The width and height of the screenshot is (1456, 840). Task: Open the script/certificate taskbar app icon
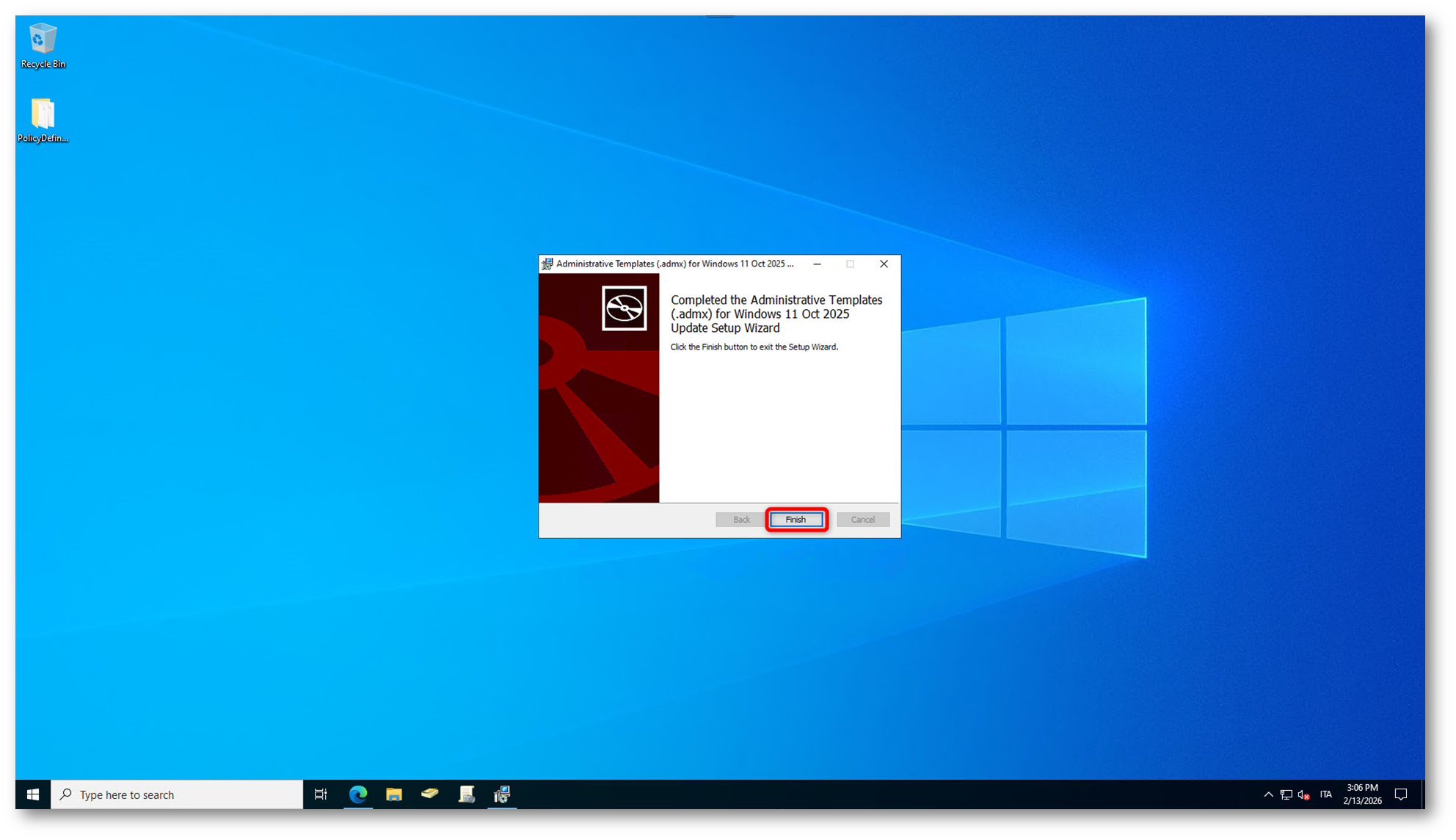(x=467, y=794)
